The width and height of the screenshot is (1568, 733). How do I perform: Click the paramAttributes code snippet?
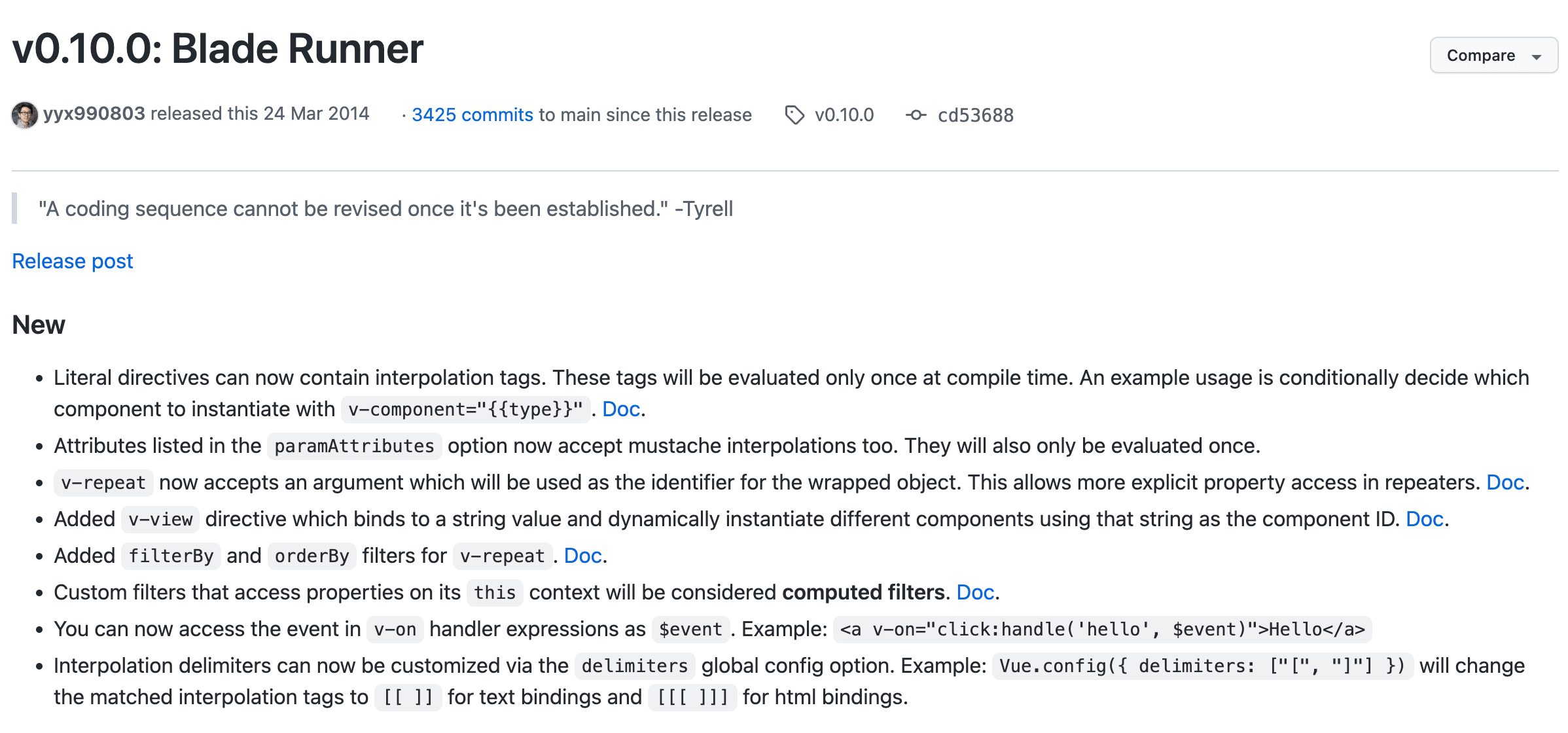coord(354,446)
